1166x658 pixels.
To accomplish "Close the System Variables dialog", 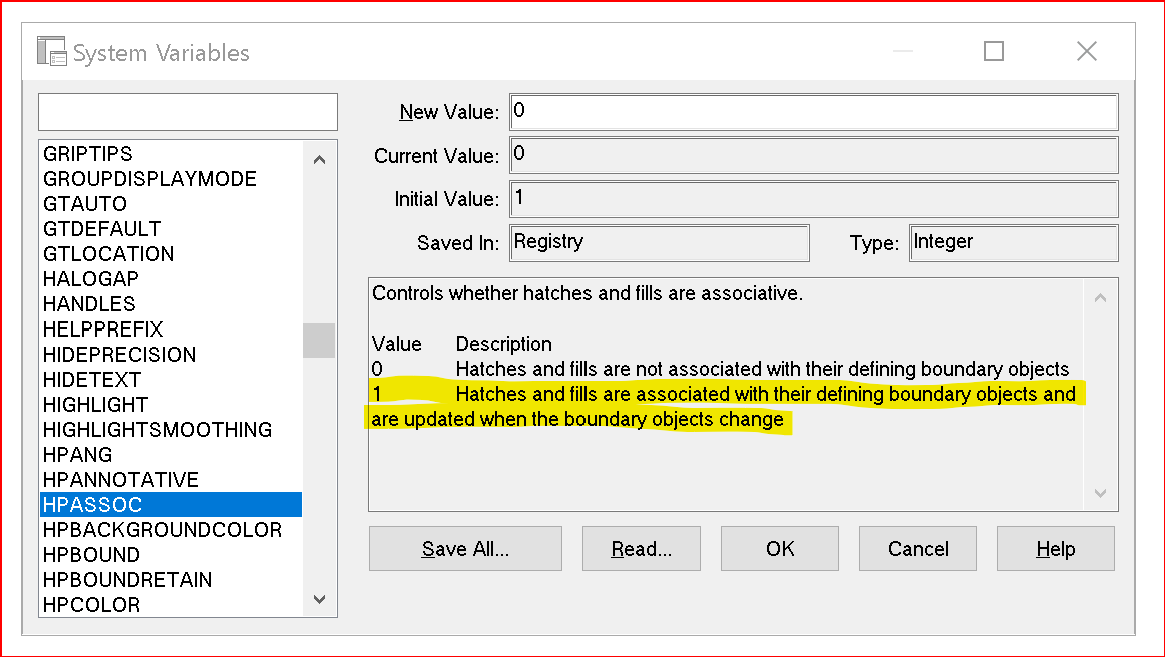I will (x=1087, y=51).
